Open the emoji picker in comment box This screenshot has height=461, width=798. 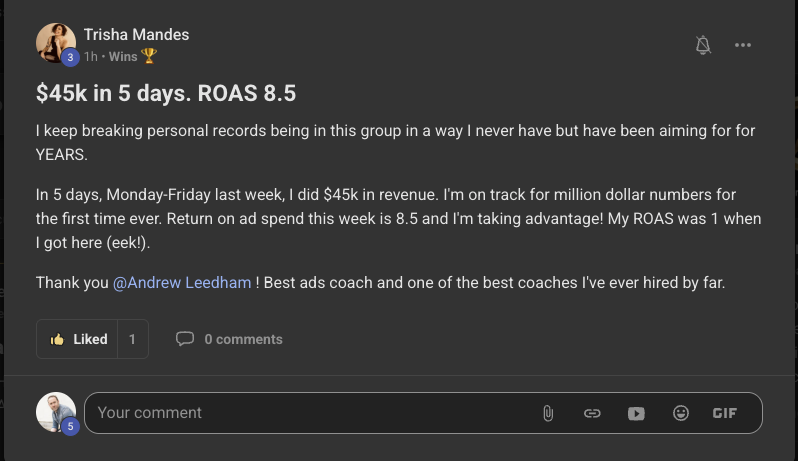coord(681,413)
